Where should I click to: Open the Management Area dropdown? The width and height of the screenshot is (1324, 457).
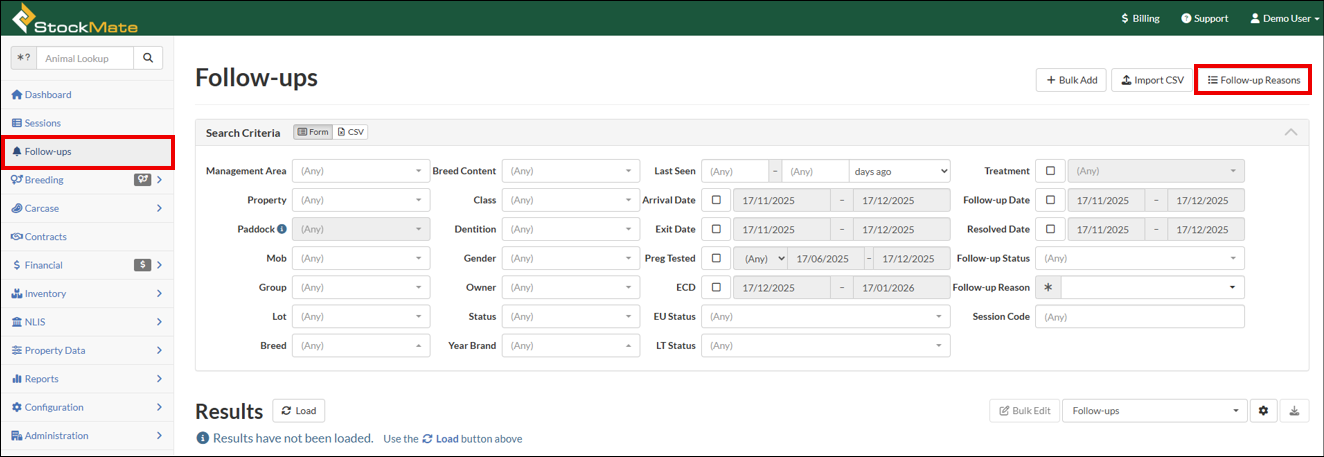361,171
